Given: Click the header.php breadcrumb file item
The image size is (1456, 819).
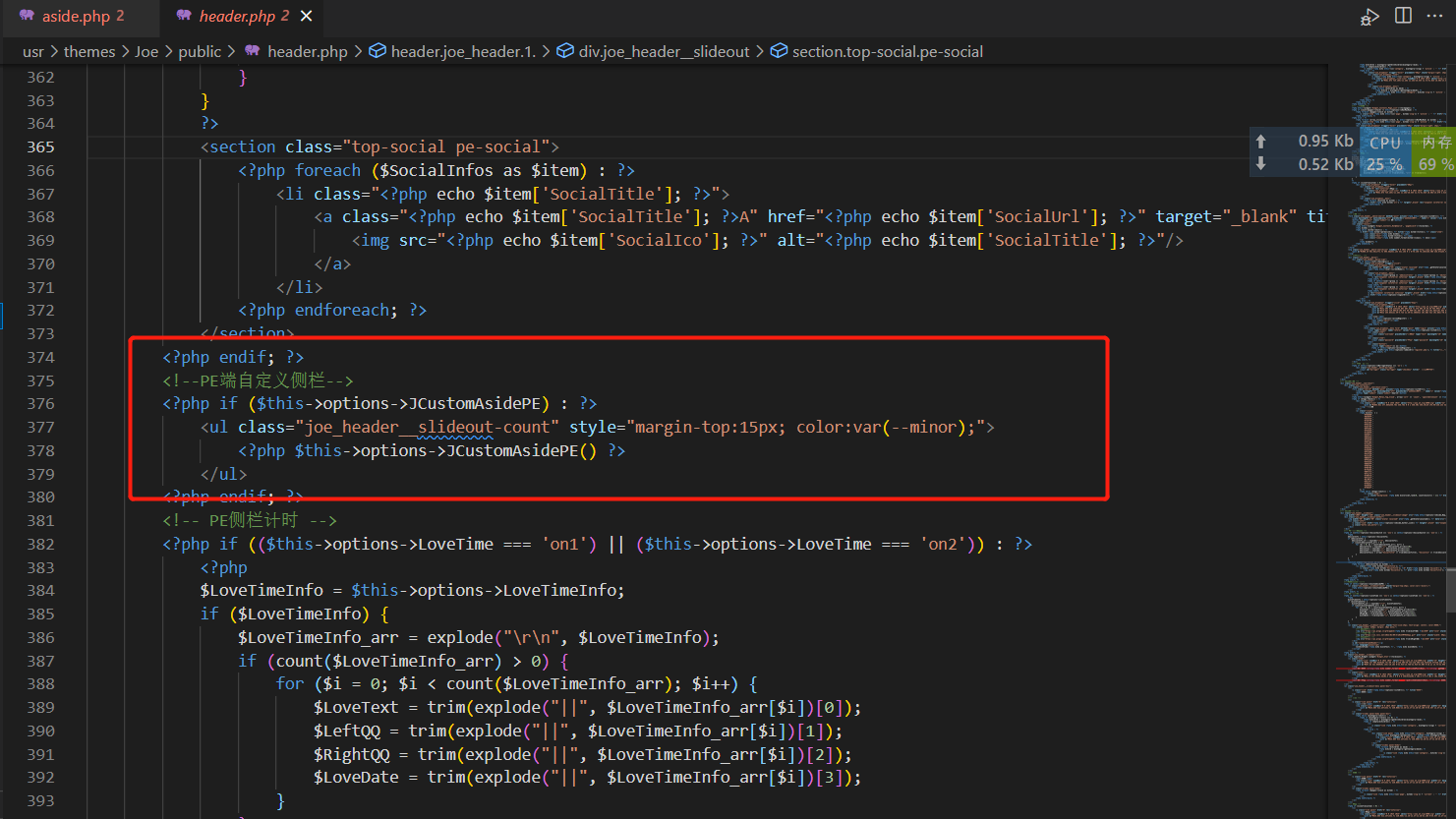Looking at the screenshot, I should click(x=307, y=51).
